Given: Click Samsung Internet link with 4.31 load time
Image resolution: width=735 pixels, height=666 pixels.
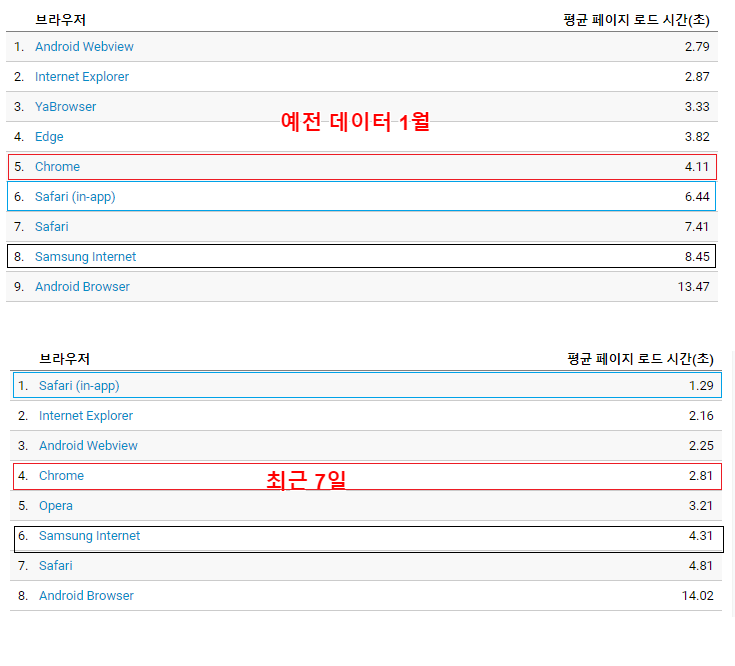Looking at the screenshot, I should (x=90, y=536).
